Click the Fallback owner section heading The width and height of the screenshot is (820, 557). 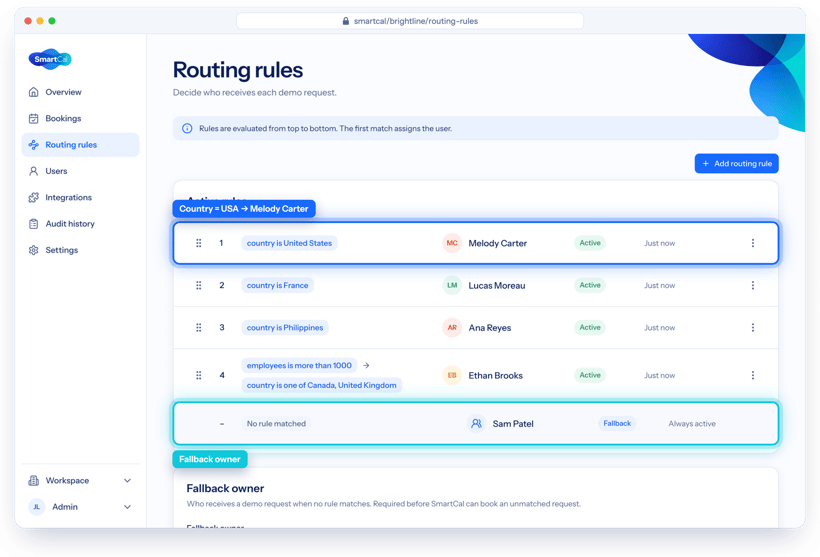(225, 488)
